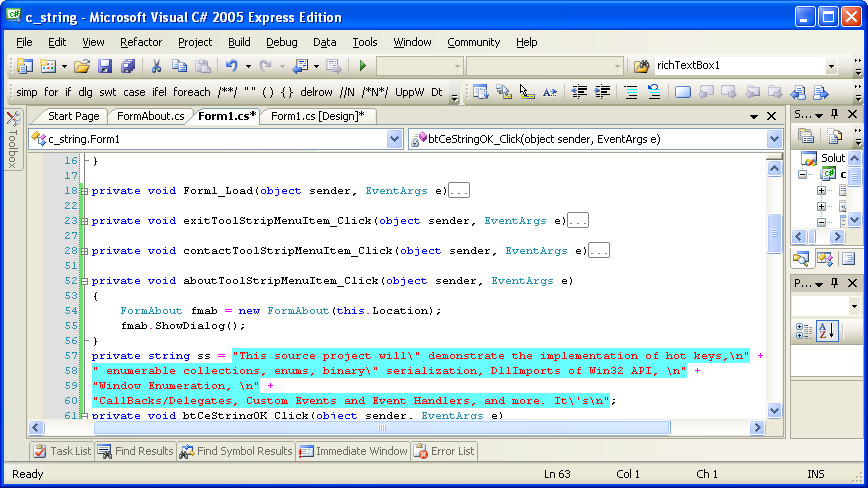Pin the Solution Explorer panel
The image size is (868, 488).
tap(835, 114)
